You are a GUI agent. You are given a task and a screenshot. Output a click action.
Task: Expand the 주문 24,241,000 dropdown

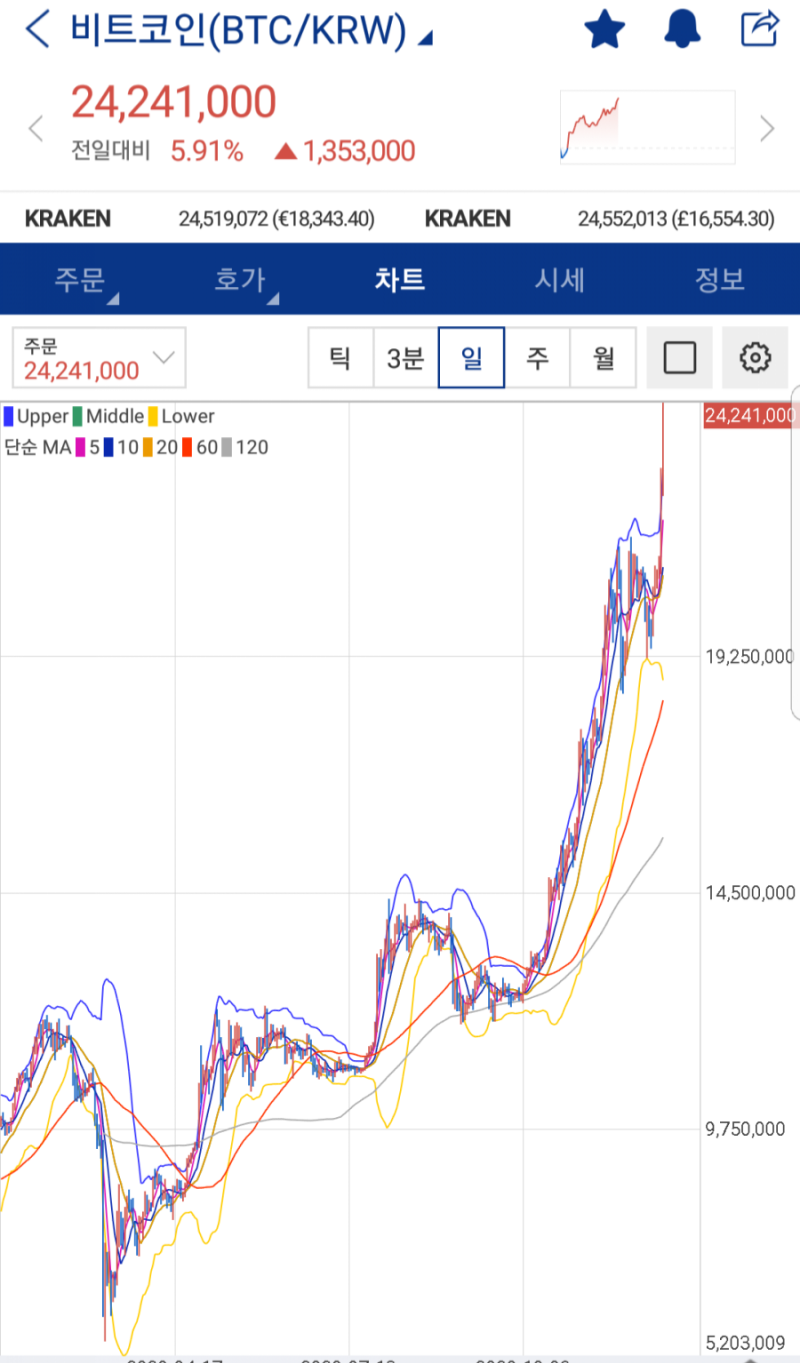(x=99, y=358)
